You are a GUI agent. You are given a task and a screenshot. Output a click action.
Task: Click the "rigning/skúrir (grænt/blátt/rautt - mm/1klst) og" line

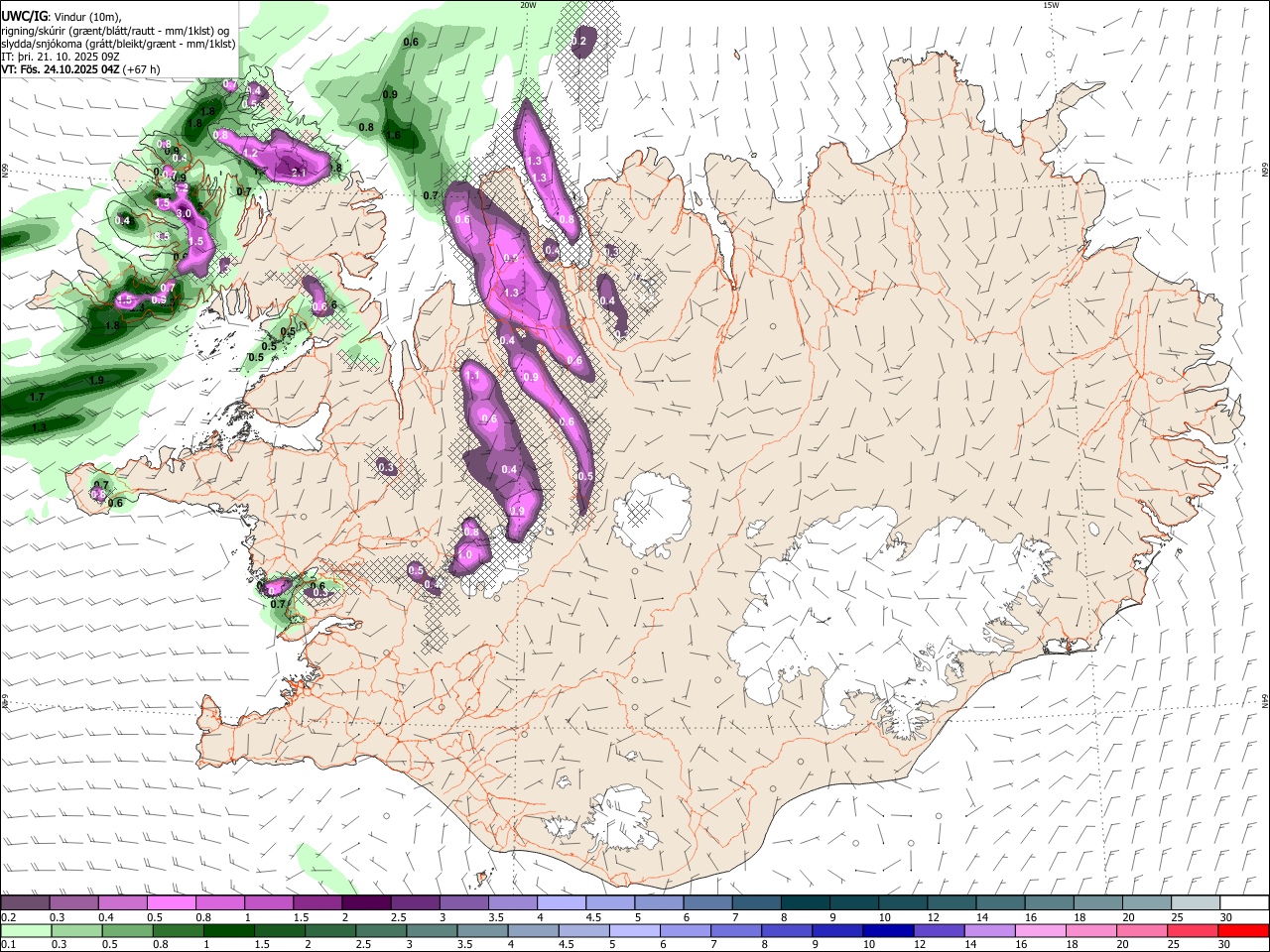coord(115,30)
